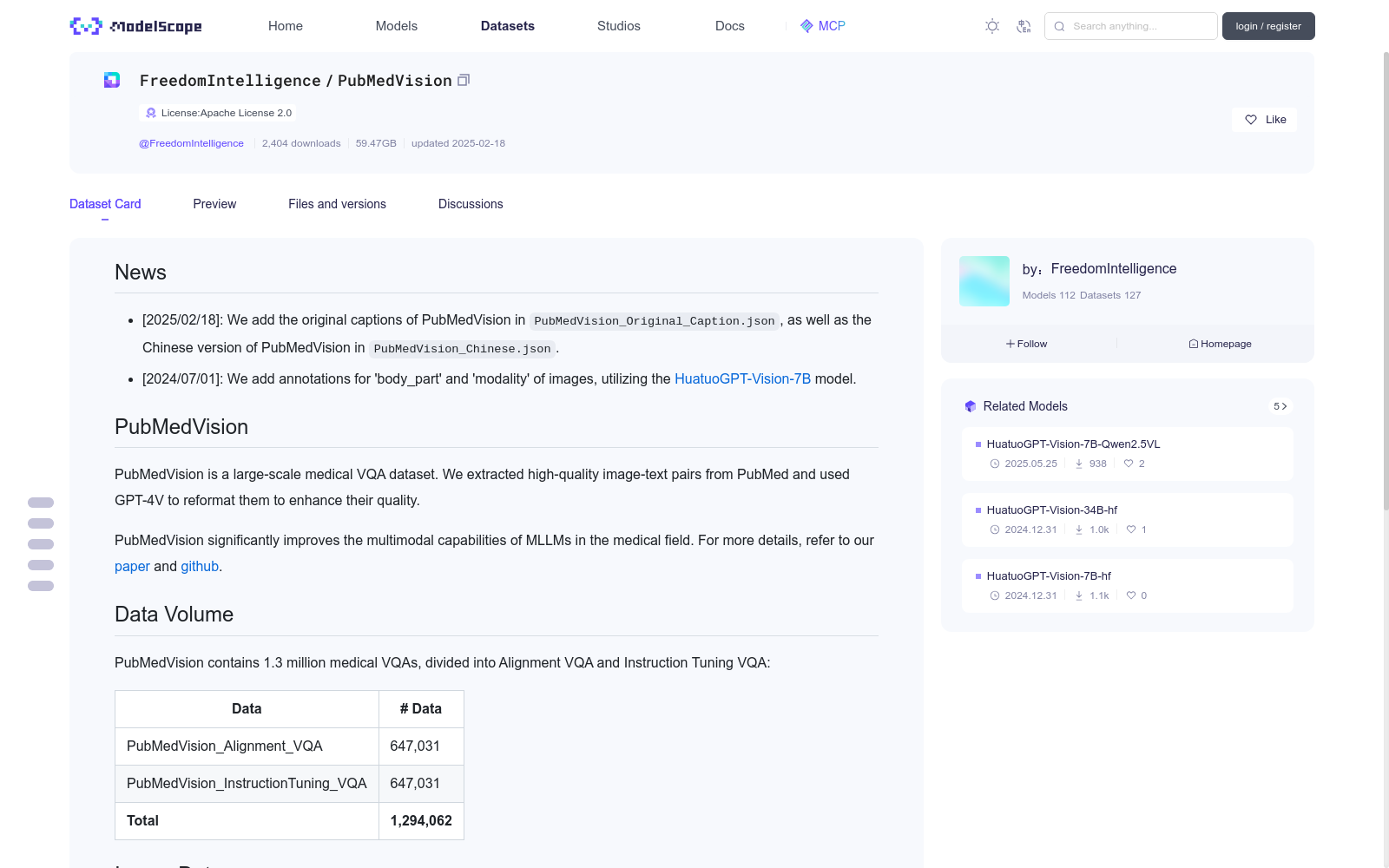Switch to Files and versions tab
Viewport: 1389px width, 868px height.
[x=337, y=204]
